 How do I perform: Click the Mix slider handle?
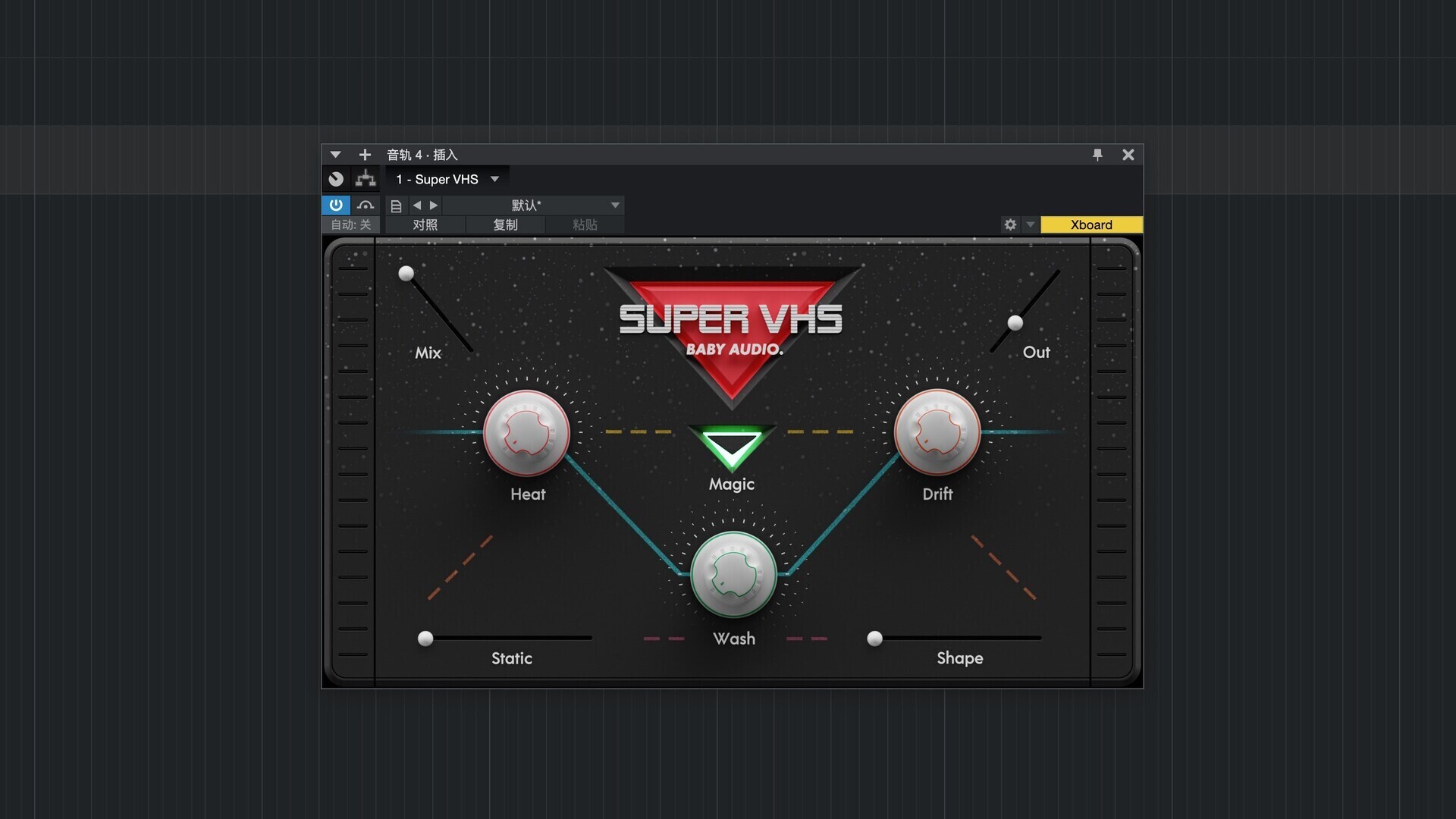[x=406, y=273]
